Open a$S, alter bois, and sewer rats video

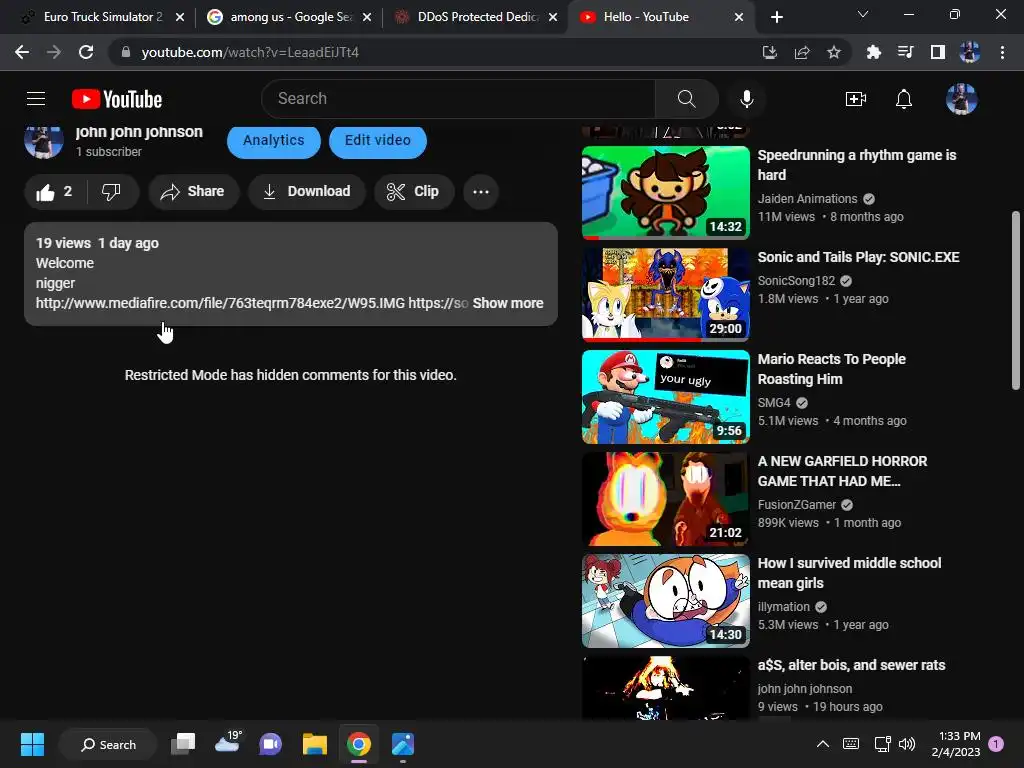coord(851,665)
